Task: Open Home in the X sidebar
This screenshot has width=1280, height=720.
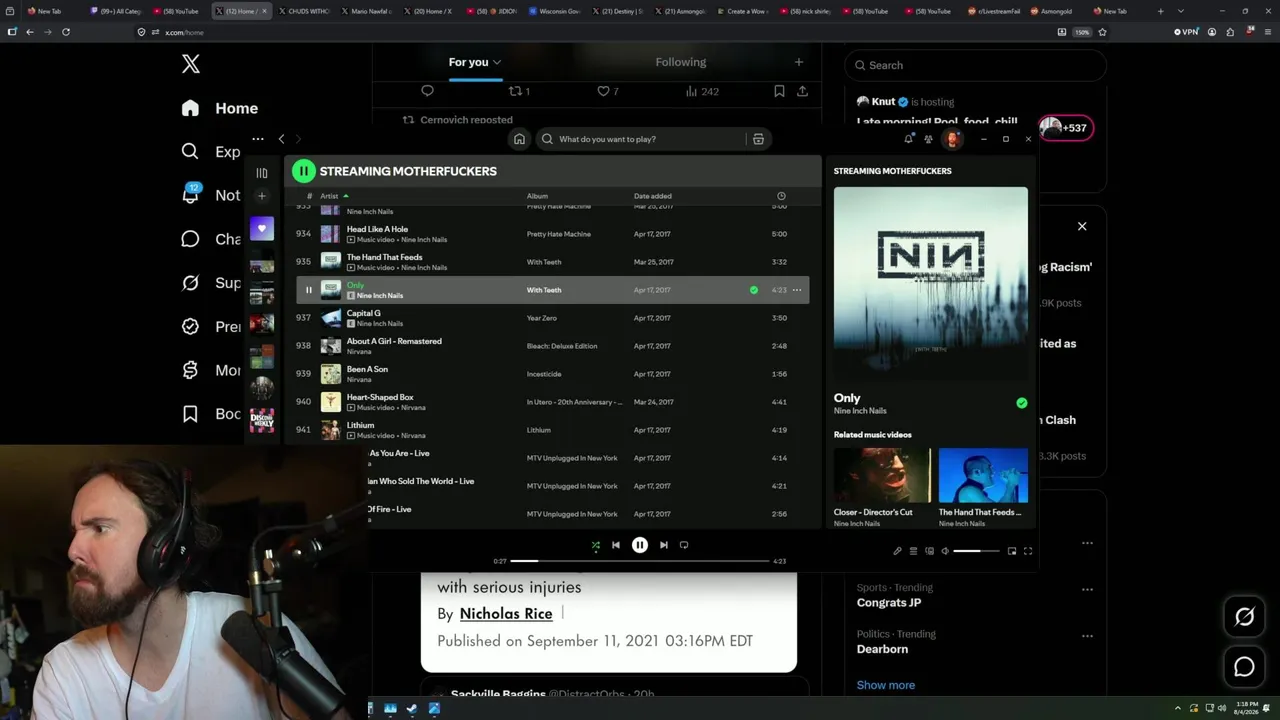Action: pyautogui.click(x=220, y=108)
